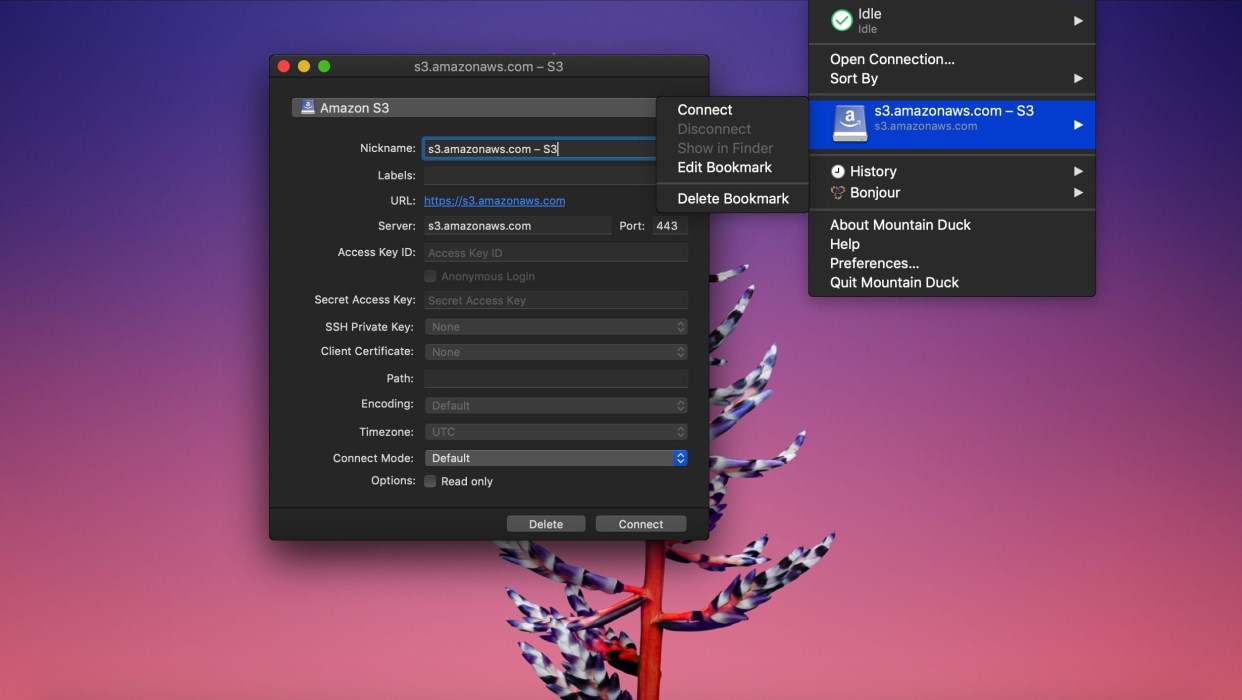Select the s3.amazonaws.com – S3 bookmark entry

click(x=952, y=125)
